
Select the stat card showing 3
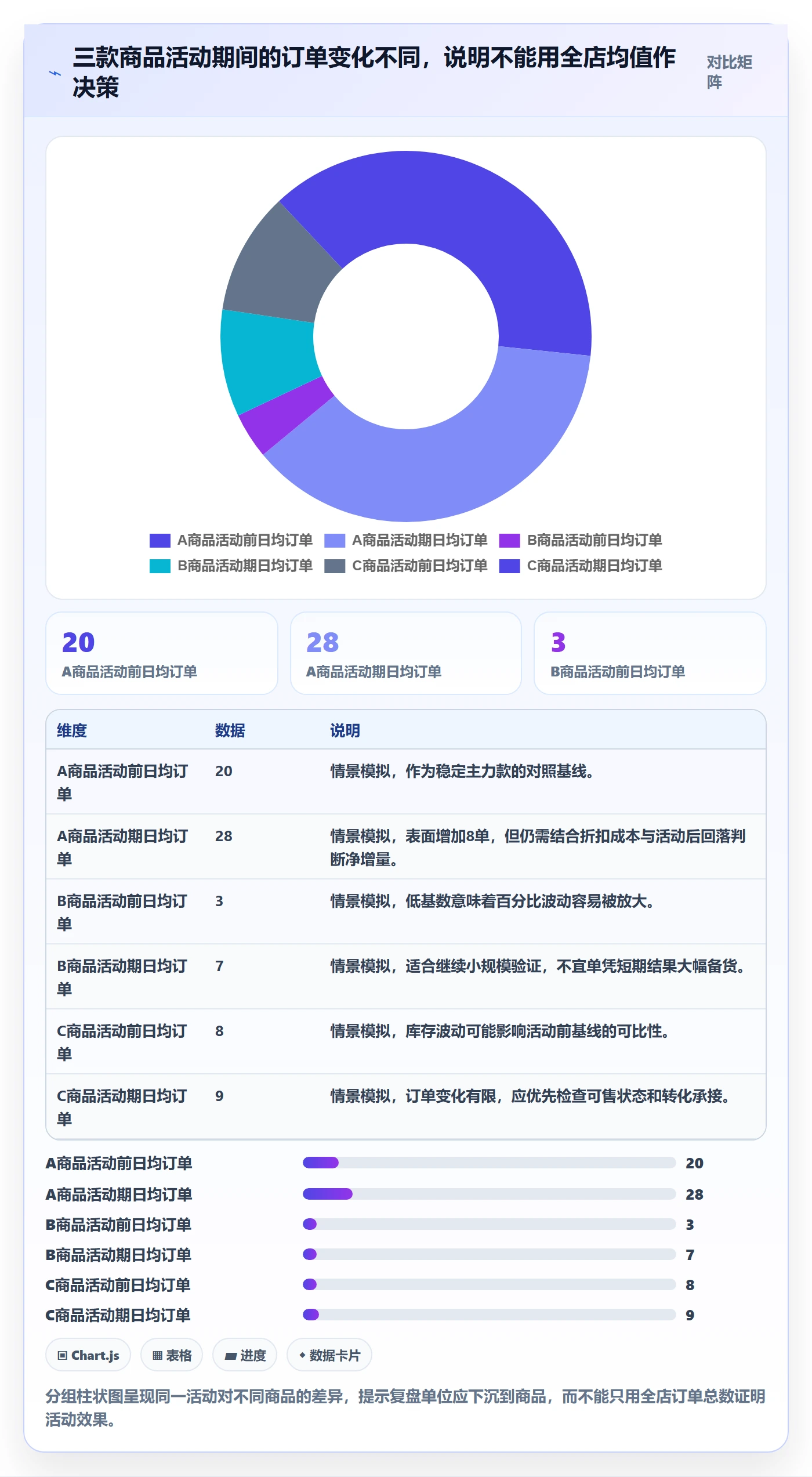point(650,653)
